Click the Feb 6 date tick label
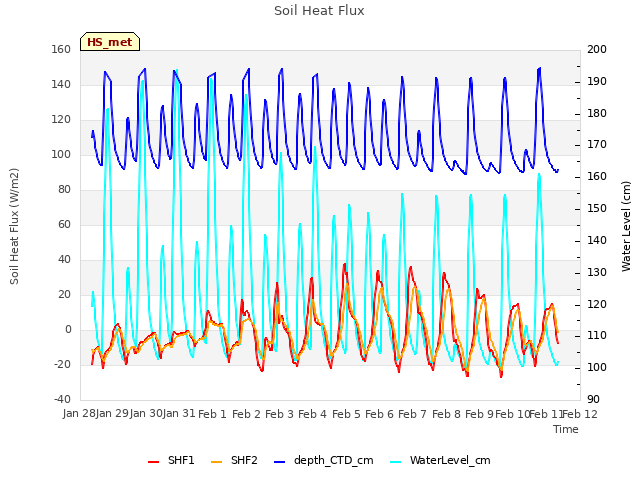The image size is (640, 480). (379, 414)
